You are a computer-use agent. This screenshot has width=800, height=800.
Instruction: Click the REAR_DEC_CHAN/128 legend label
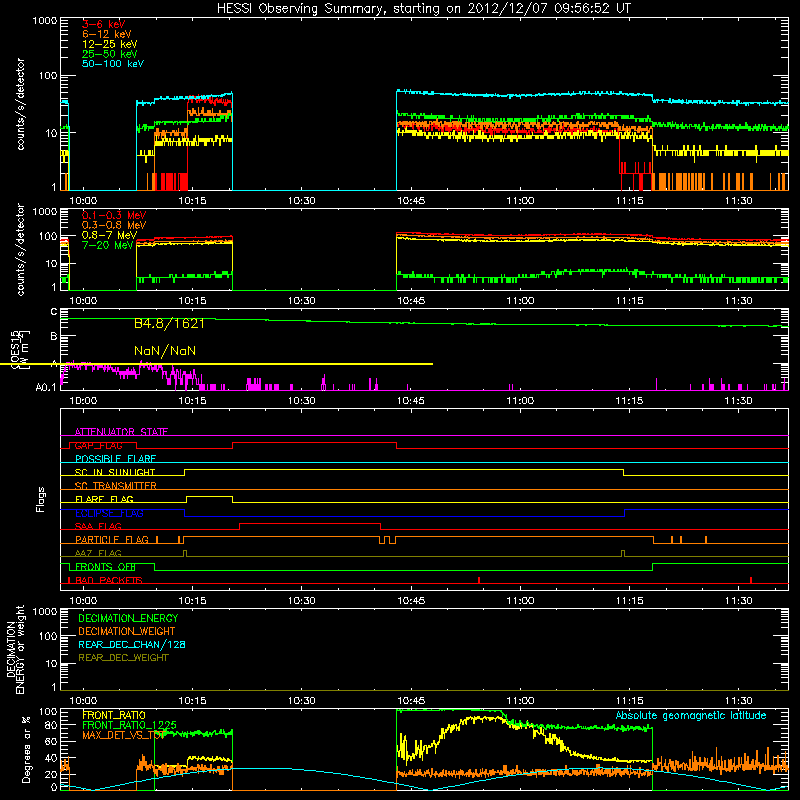132,644
